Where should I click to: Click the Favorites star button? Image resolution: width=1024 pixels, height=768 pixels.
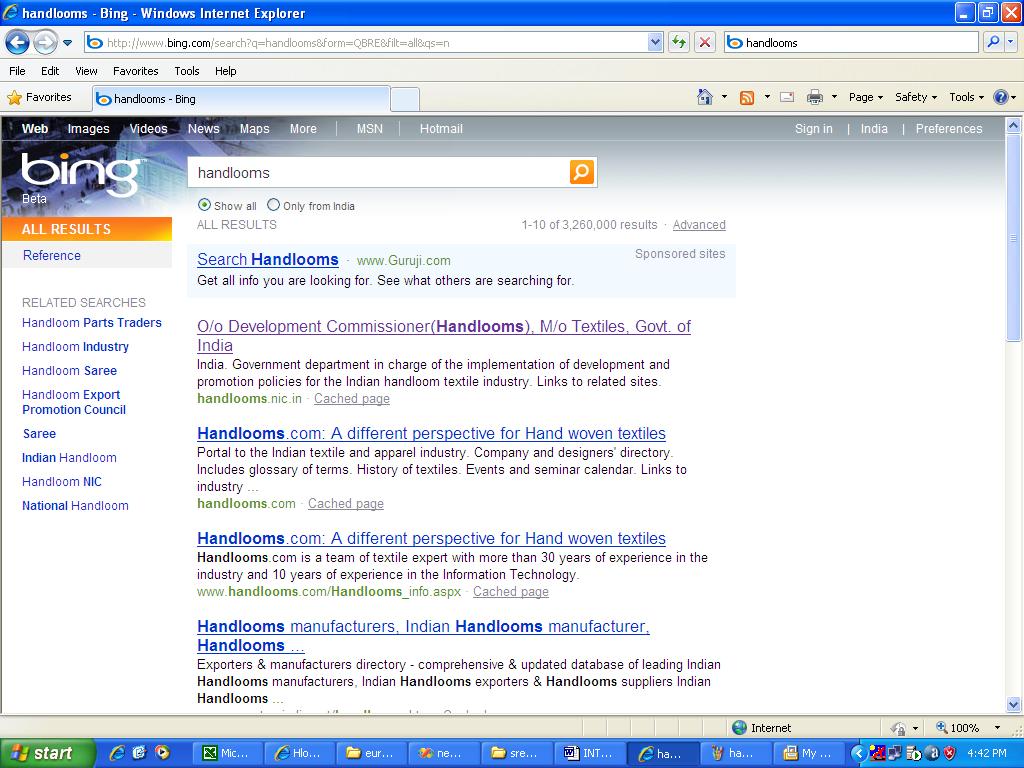coord(39,98)
